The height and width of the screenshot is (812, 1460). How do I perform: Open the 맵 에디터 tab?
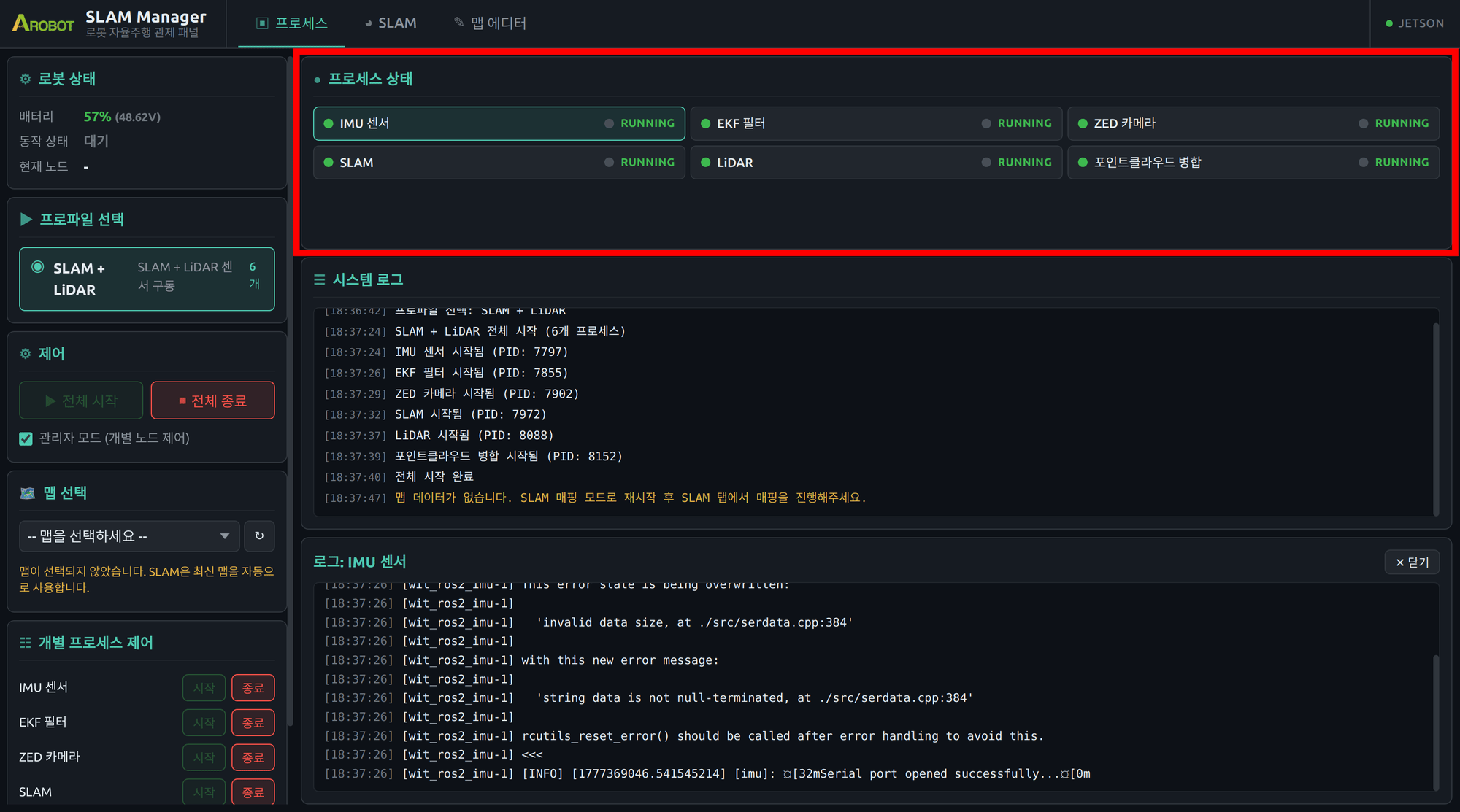[x=490, y=23]
